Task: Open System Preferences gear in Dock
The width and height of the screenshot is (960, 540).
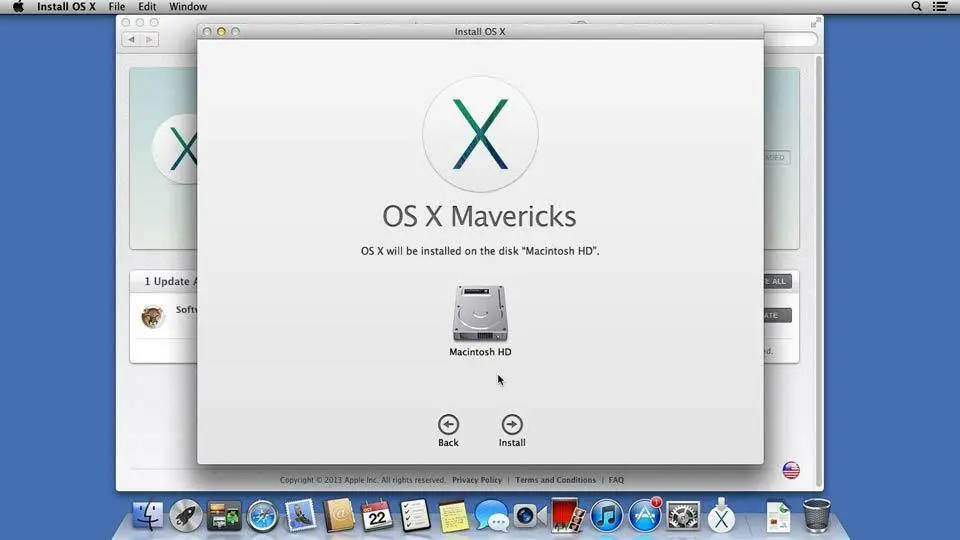Action: [x=683, y=516]
